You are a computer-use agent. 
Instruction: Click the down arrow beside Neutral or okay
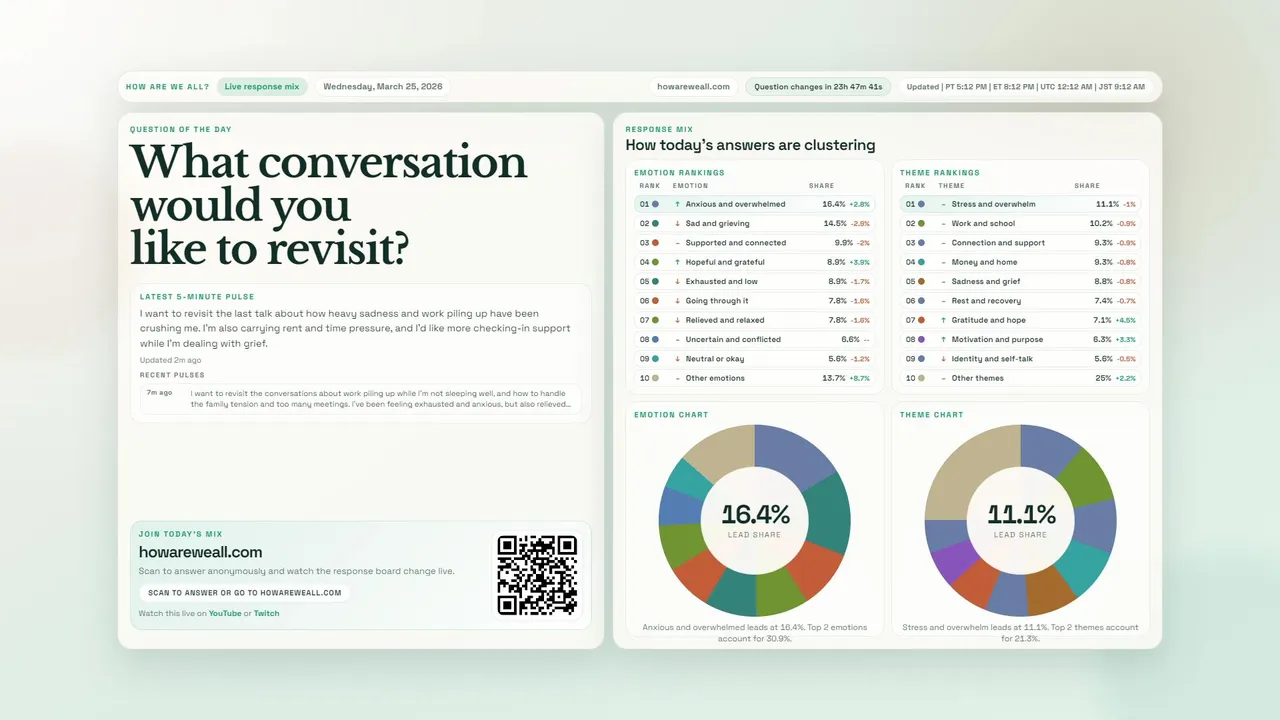click(678, 359)
